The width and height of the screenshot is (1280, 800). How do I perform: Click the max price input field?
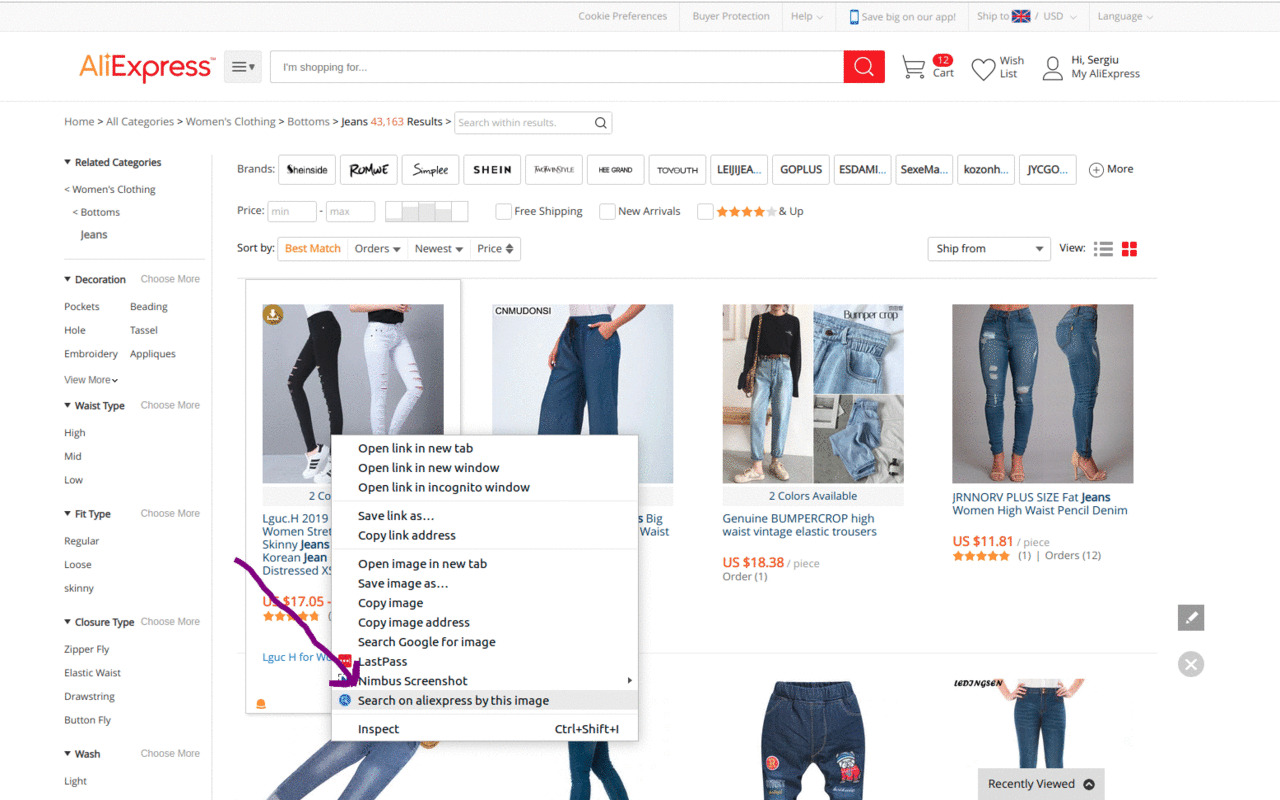[x=350, y=211]
